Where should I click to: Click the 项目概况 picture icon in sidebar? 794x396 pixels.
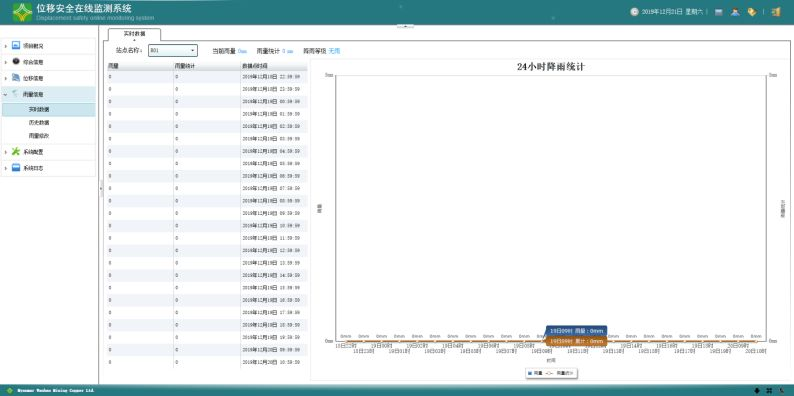16,46
